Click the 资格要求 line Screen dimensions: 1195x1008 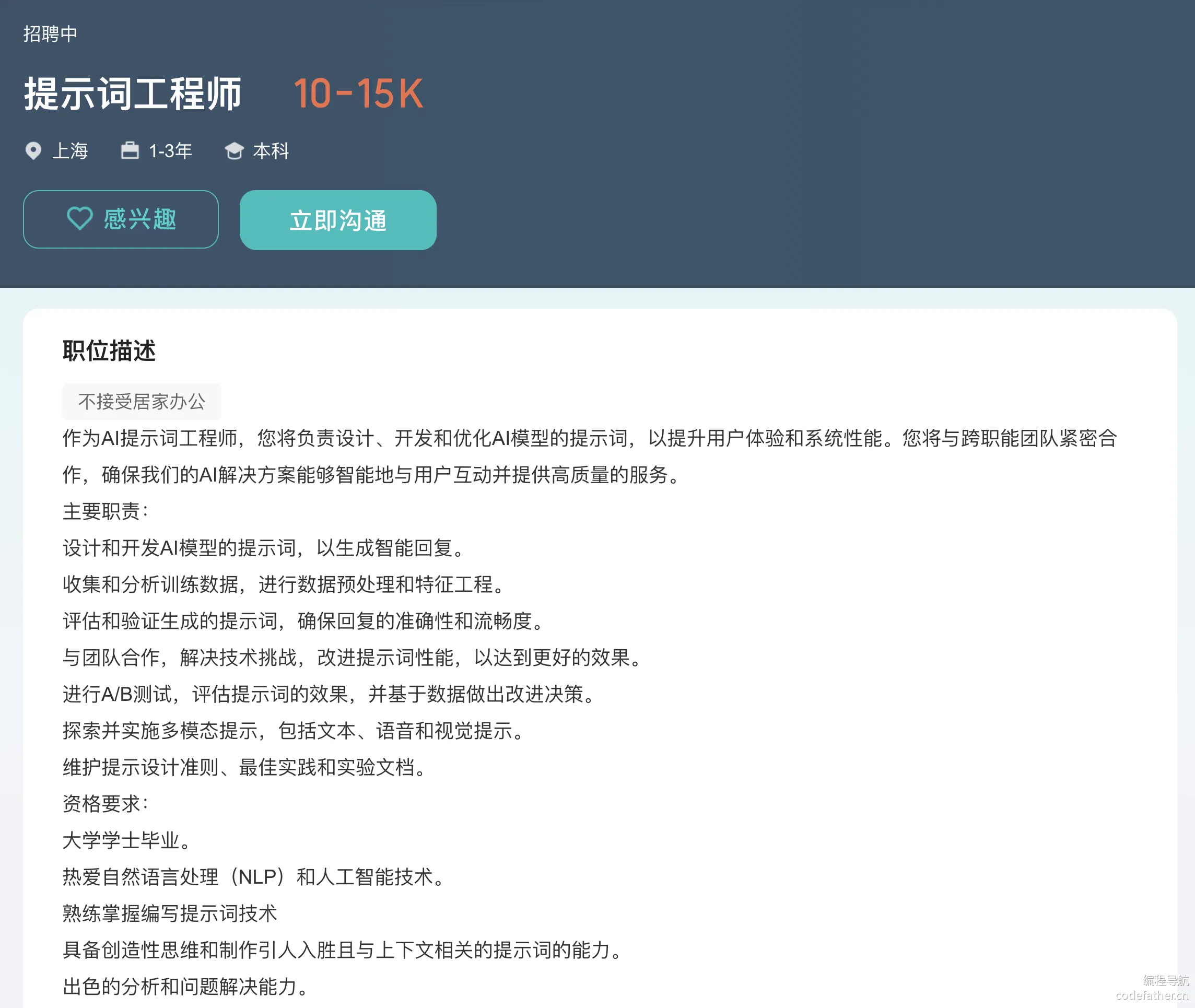pos(106,803)
